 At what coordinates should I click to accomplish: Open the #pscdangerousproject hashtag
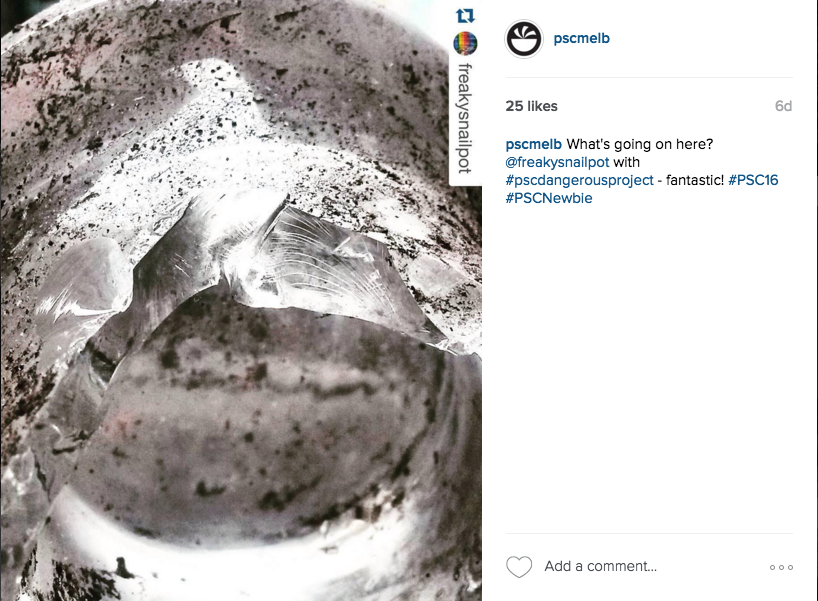[579, 180]
